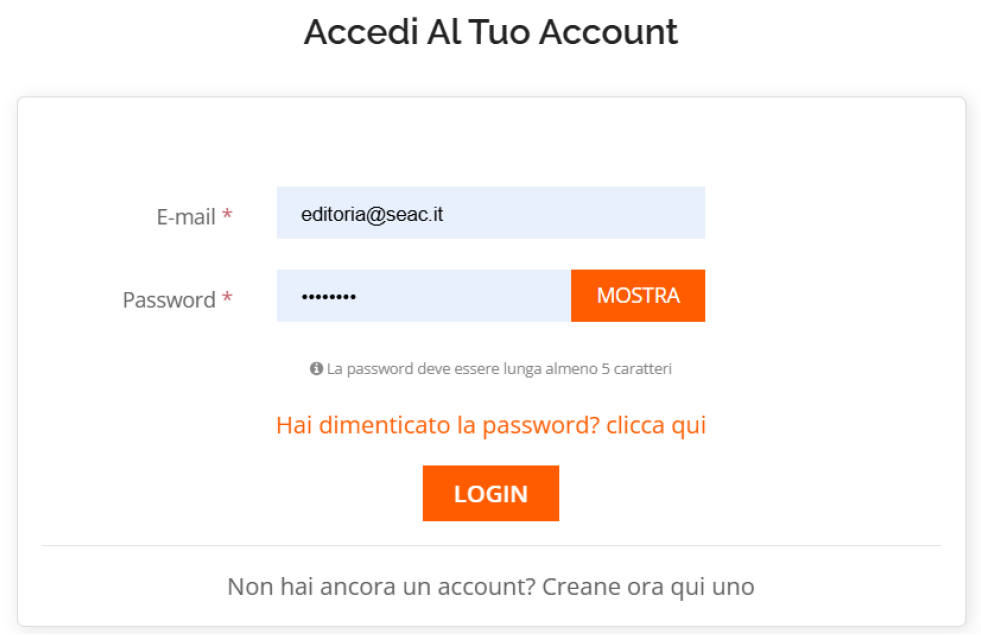The height and width of the screenshot is (635, 981).
Task: Show the password with MOSTRA button
Action: pyautogui.click(x=638, y=296)
